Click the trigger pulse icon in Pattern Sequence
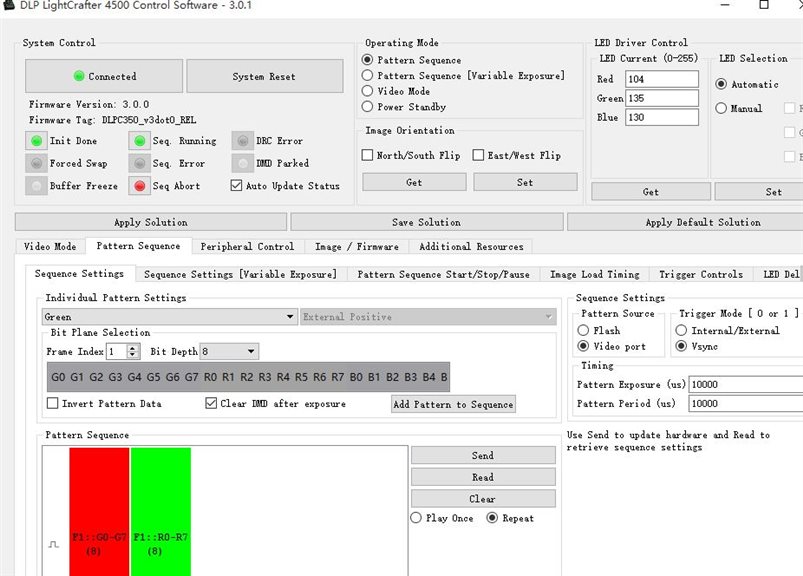Image resolution: width=803 pixels, height=576 pixels. (x=54, y=544)
